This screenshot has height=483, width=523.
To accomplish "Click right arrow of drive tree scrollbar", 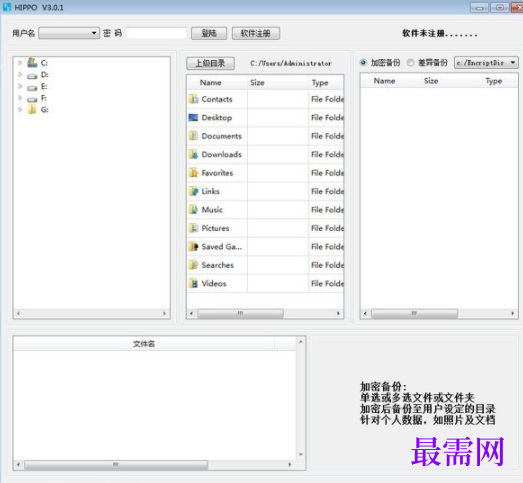I will pyautogui.click(x=164, y=313).
